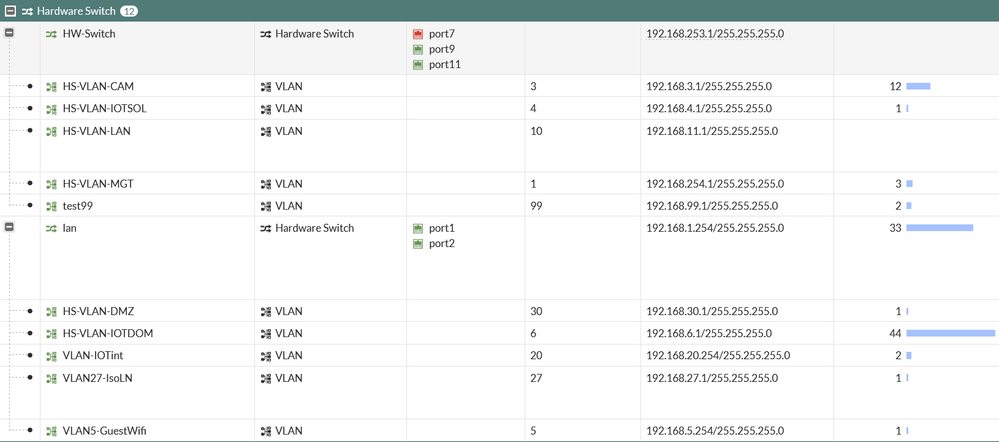Collapse the lan hardware switch tree
Screen dimensions: 999x442
[x=9, y=228]
